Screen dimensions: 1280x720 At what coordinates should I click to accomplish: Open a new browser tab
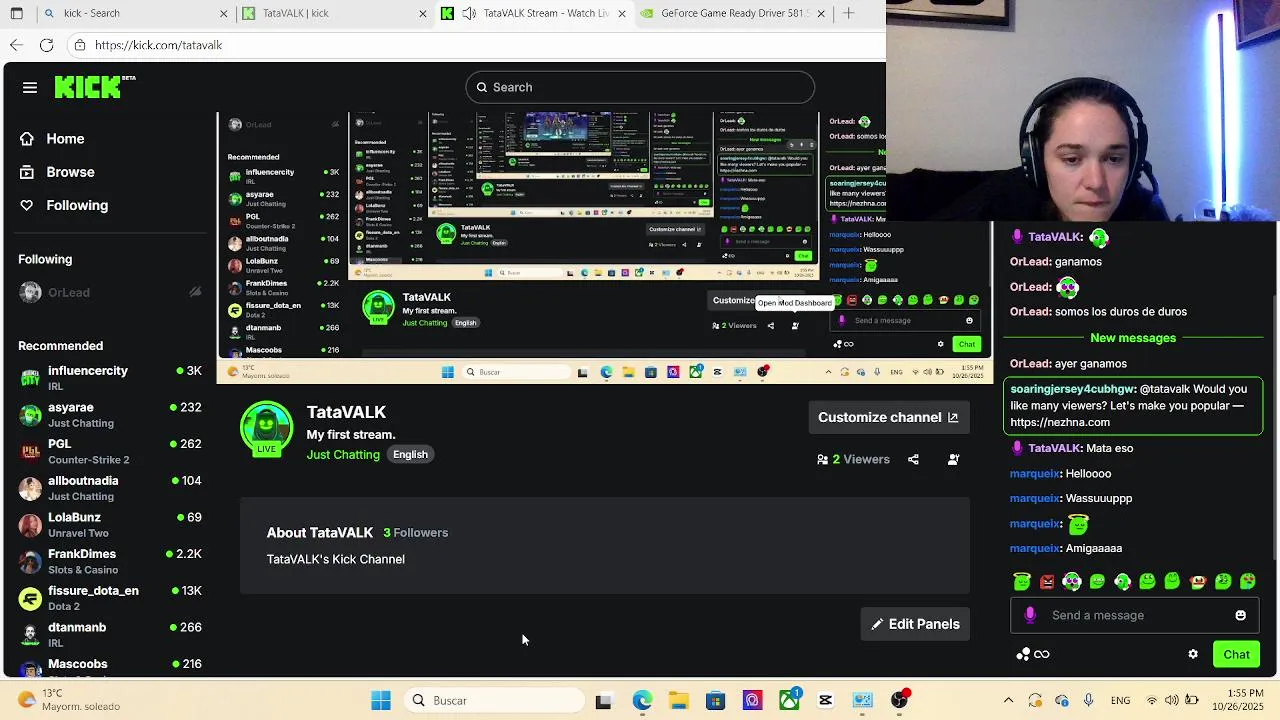pos(848,13)
